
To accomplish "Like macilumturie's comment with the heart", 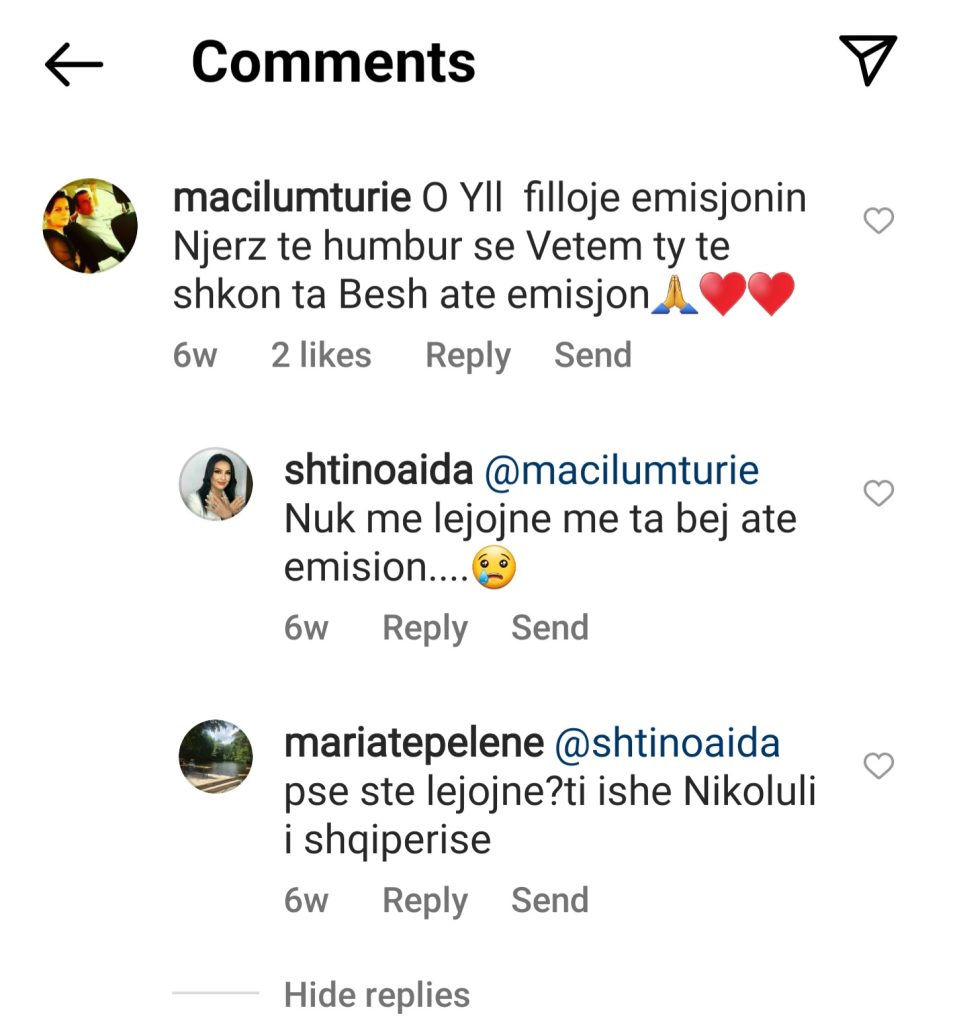I will 878,220.
